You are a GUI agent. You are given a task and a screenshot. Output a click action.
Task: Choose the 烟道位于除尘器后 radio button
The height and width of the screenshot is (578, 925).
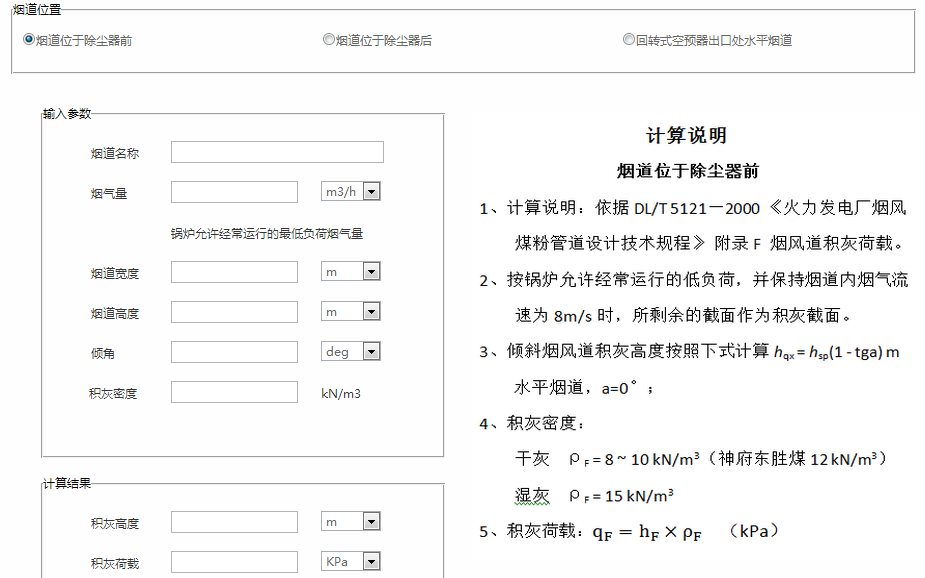329,40
